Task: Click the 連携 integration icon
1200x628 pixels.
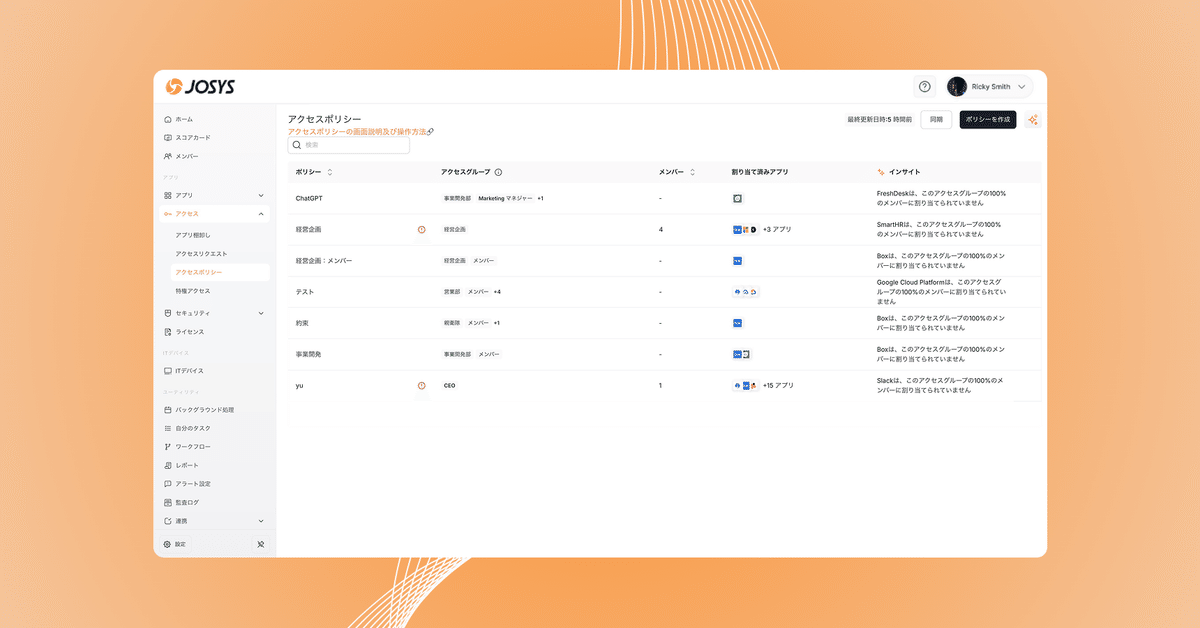Action: pyautogui.click(x=168, y=521)
